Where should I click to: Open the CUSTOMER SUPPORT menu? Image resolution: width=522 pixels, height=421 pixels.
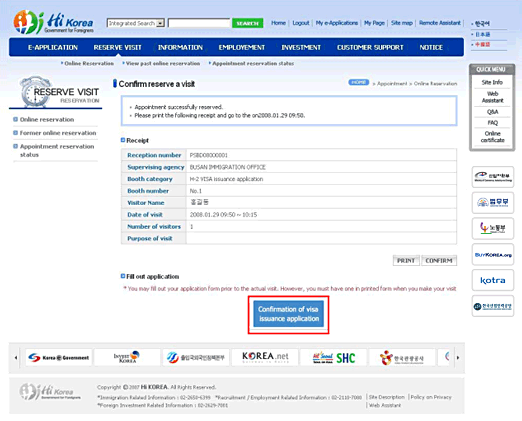pyautogui.click(x=370, y=47)
